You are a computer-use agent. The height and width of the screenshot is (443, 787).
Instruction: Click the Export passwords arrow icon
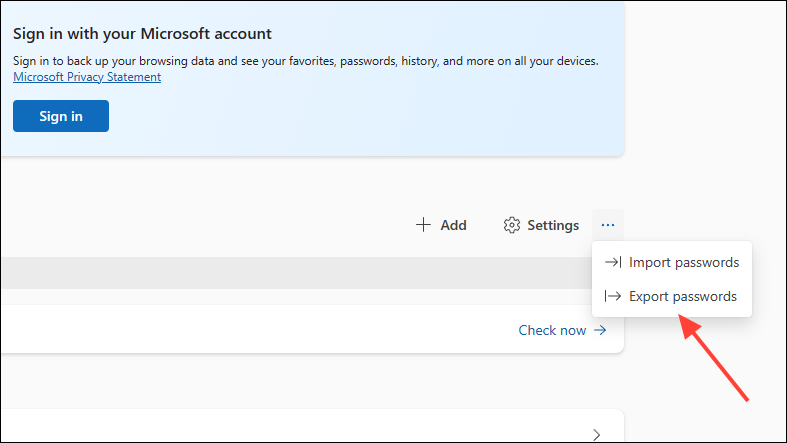pos(613,297)
